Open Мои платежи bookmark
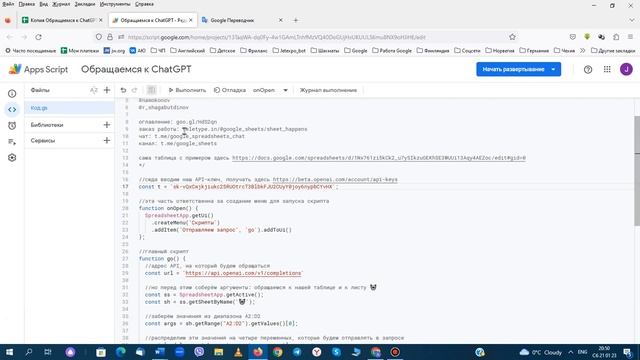The width and height of the screenshot is (640, 360). [x=80, y=51]
